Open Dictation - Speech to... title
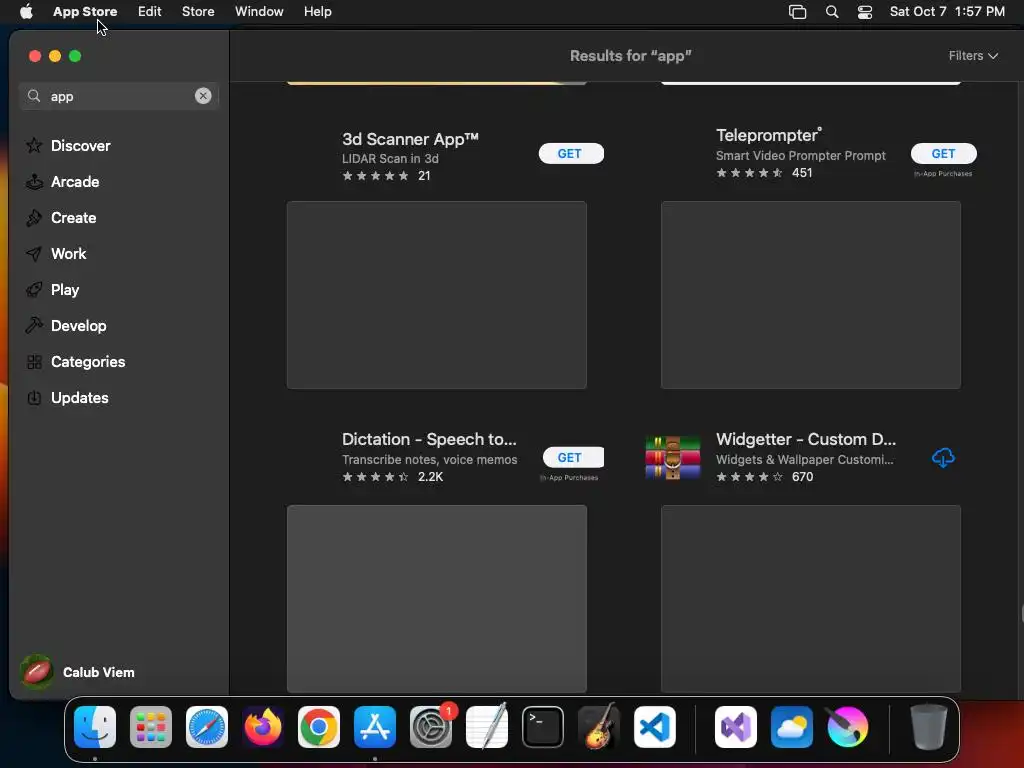The width and height of the screenshot is (1024, 768). (x=429, y=439)
